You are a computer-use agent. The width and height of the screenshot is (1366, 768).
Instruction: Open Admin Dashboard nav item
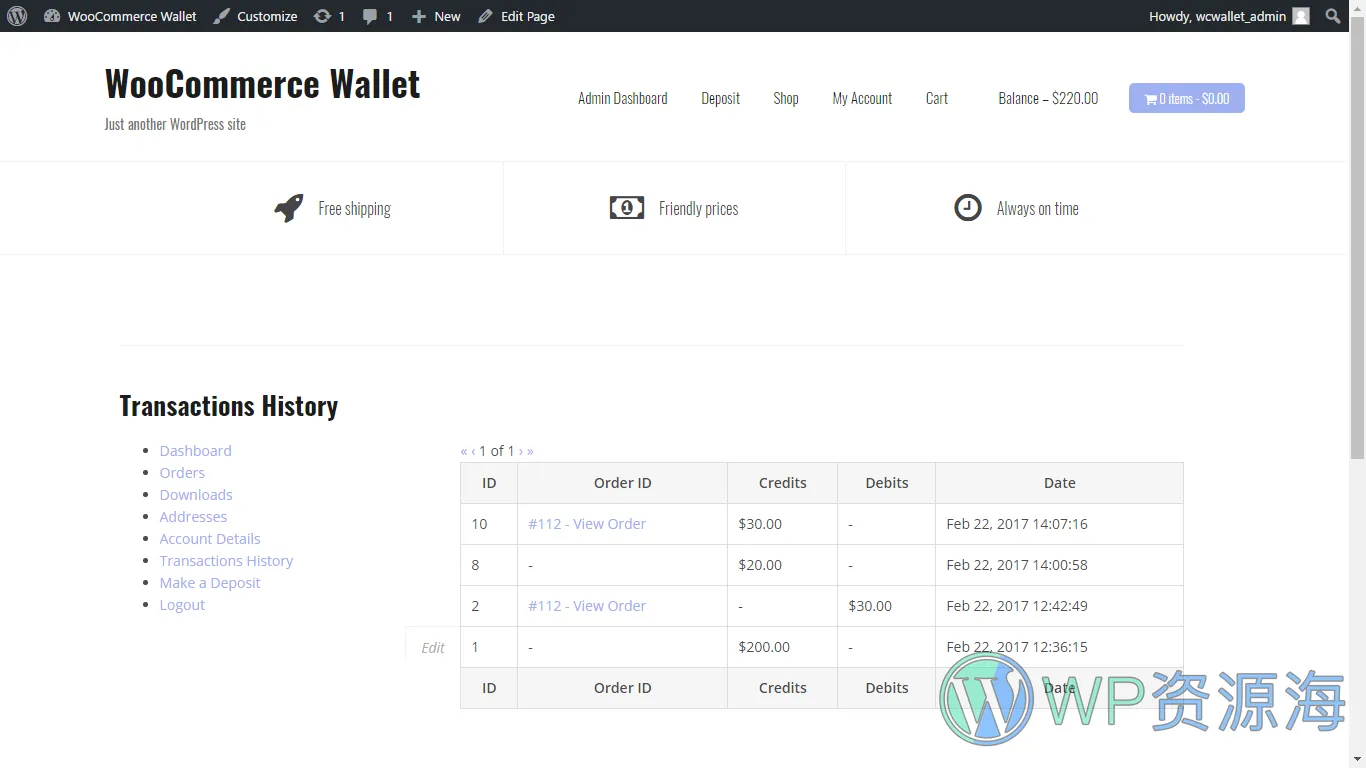pos(623,98)
